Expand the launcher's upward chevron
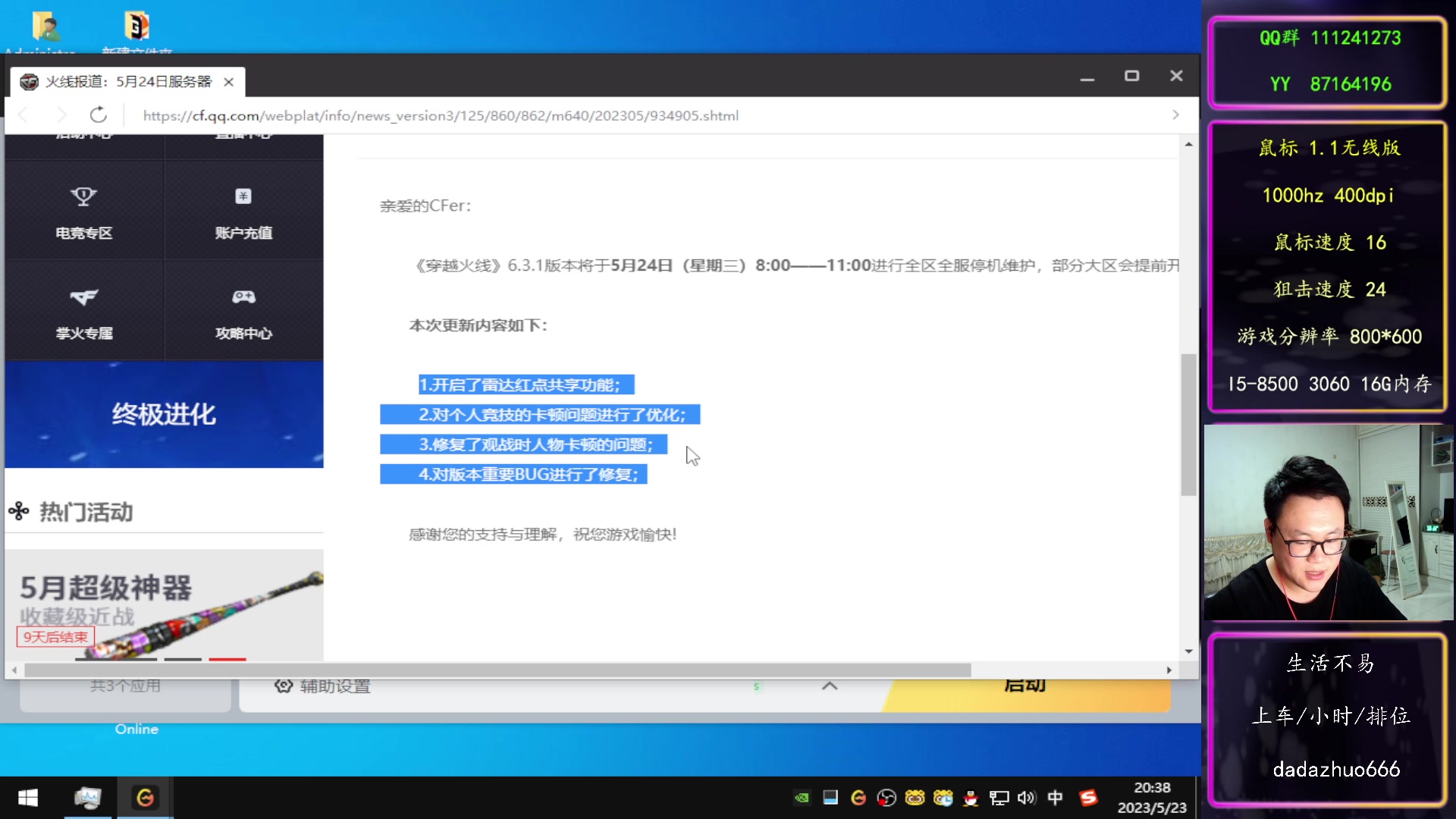The height and width of the screenshot is (819, 1456). [x=830, y=686]
